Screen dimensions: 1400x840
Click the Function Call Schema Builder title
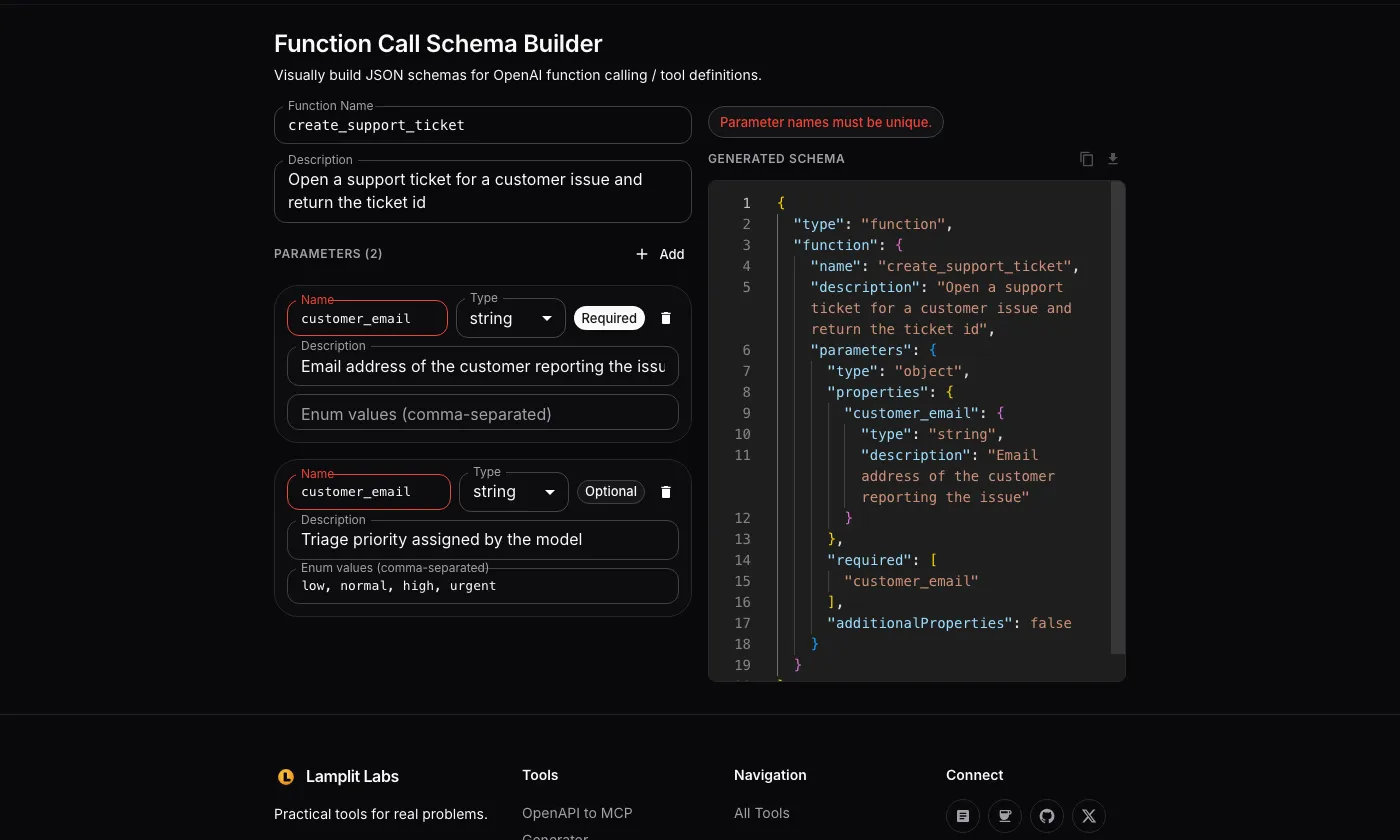[438, 44]
